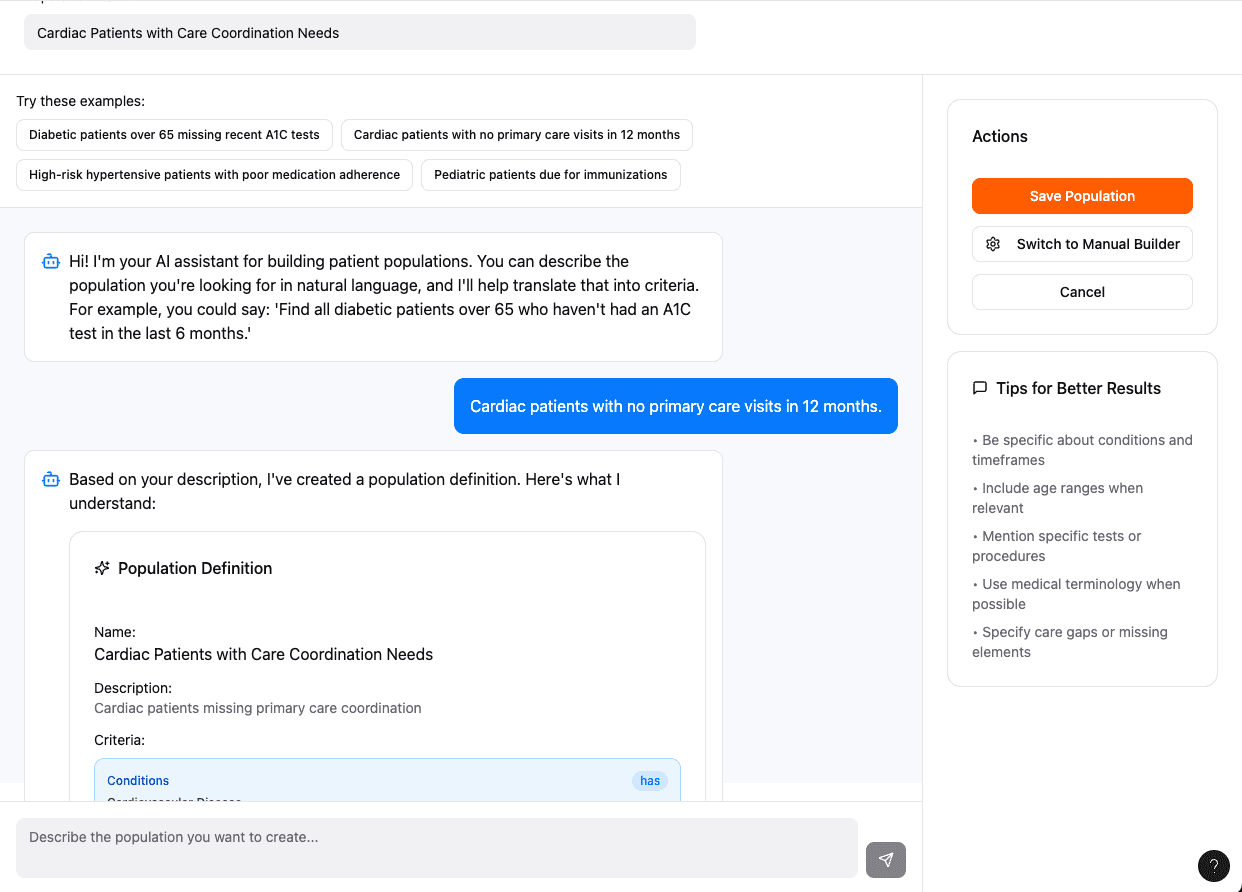The height and width of the screenshot is (892, 1242).
Task: Click the Conditions criteria card label
Action: [x=138, y=781]
